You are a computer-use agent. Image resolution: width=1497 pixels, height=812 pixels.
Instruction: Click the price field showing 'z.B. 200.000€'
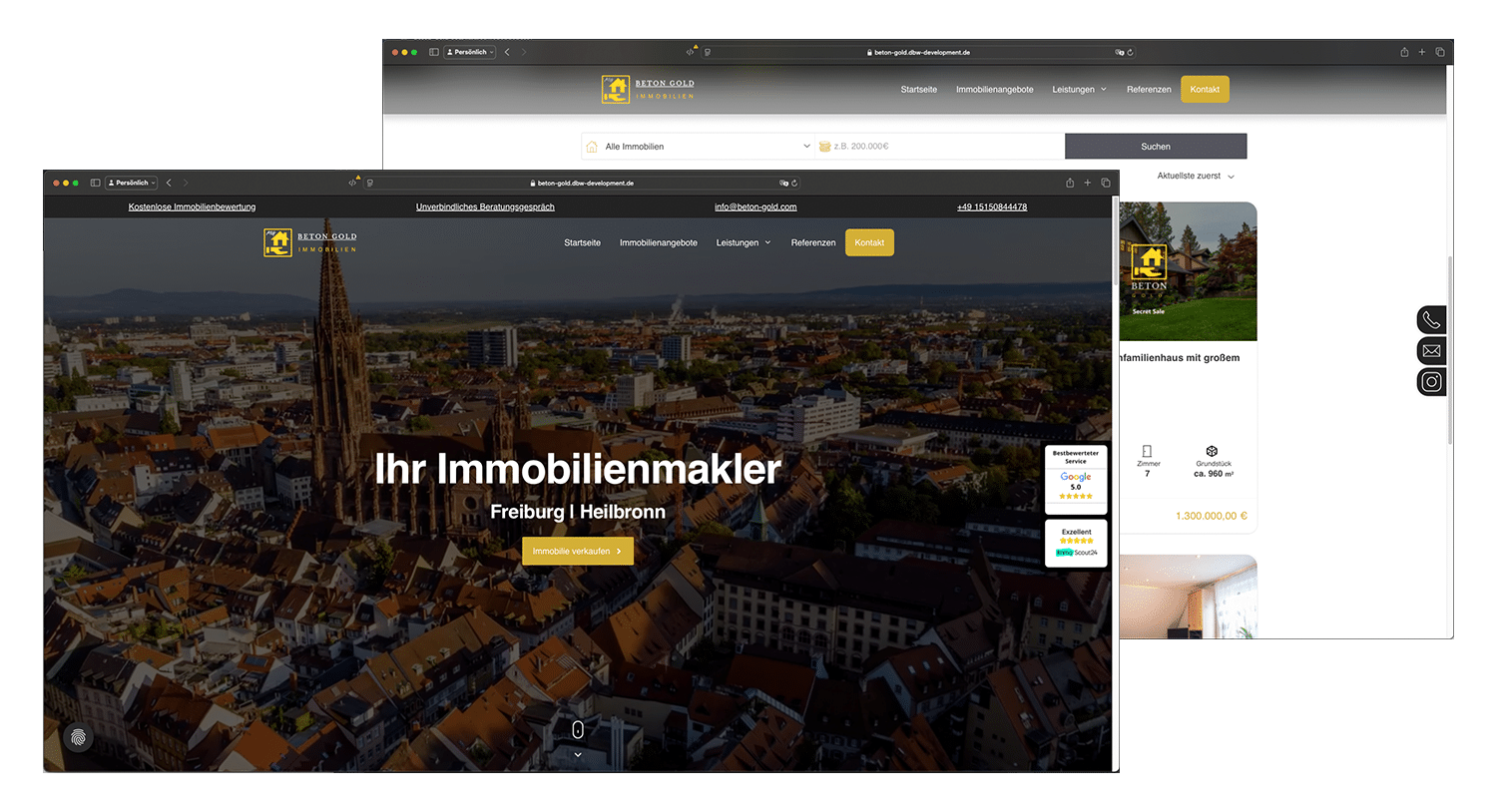938,147
